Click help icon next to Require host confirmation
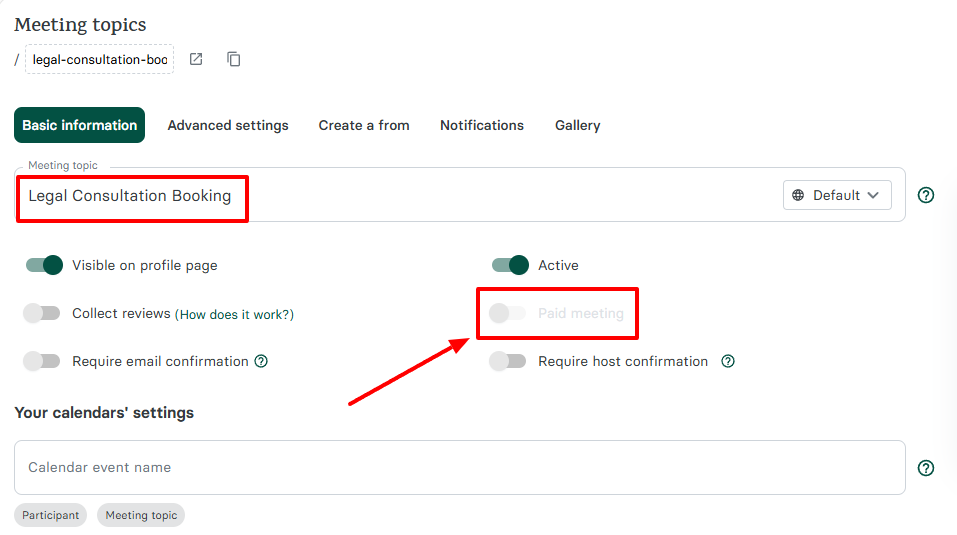Viewport: 957px width, 535px height. 728,361
